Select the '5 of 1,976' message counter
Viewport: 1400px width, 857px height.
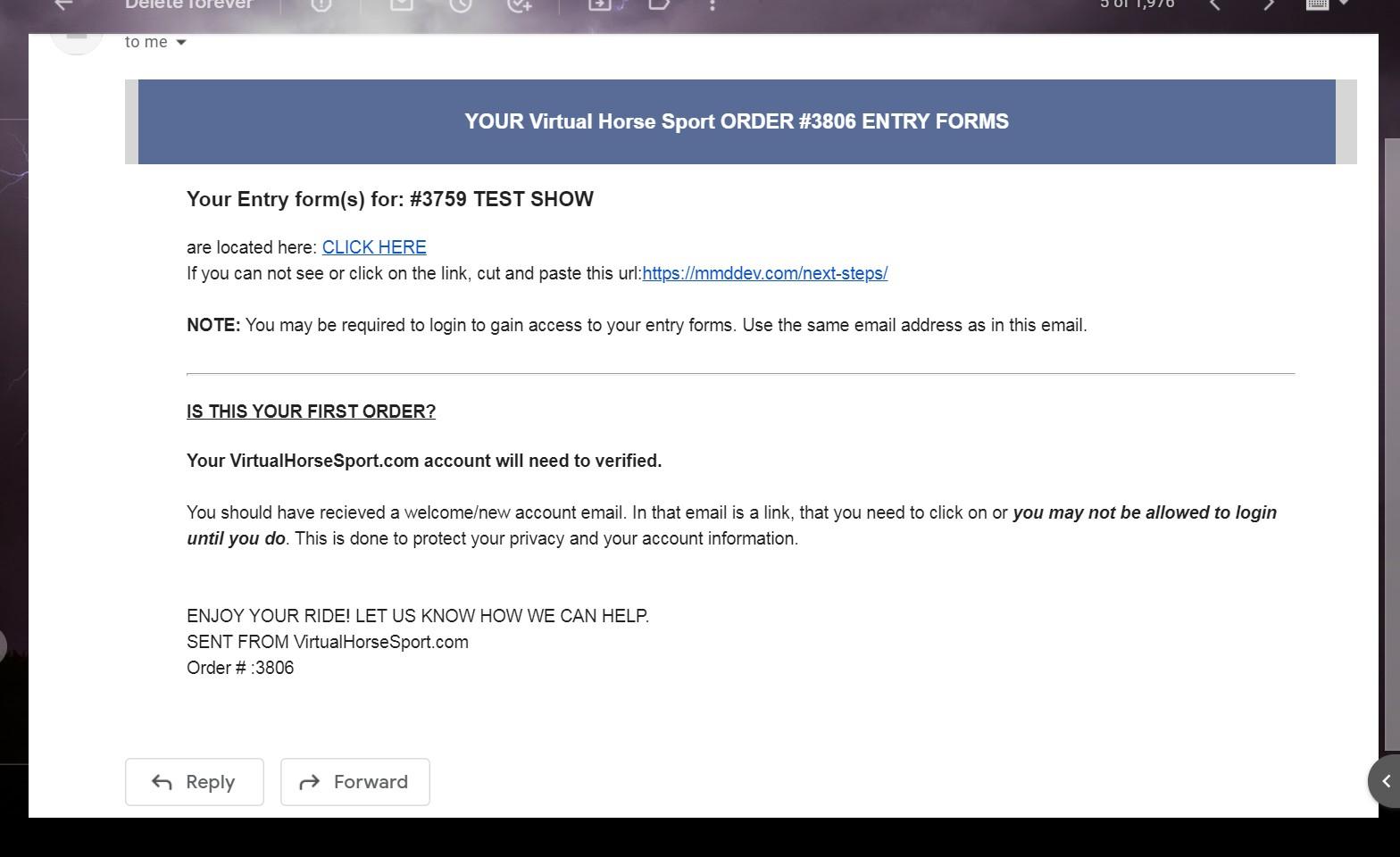pos(1137,4)
